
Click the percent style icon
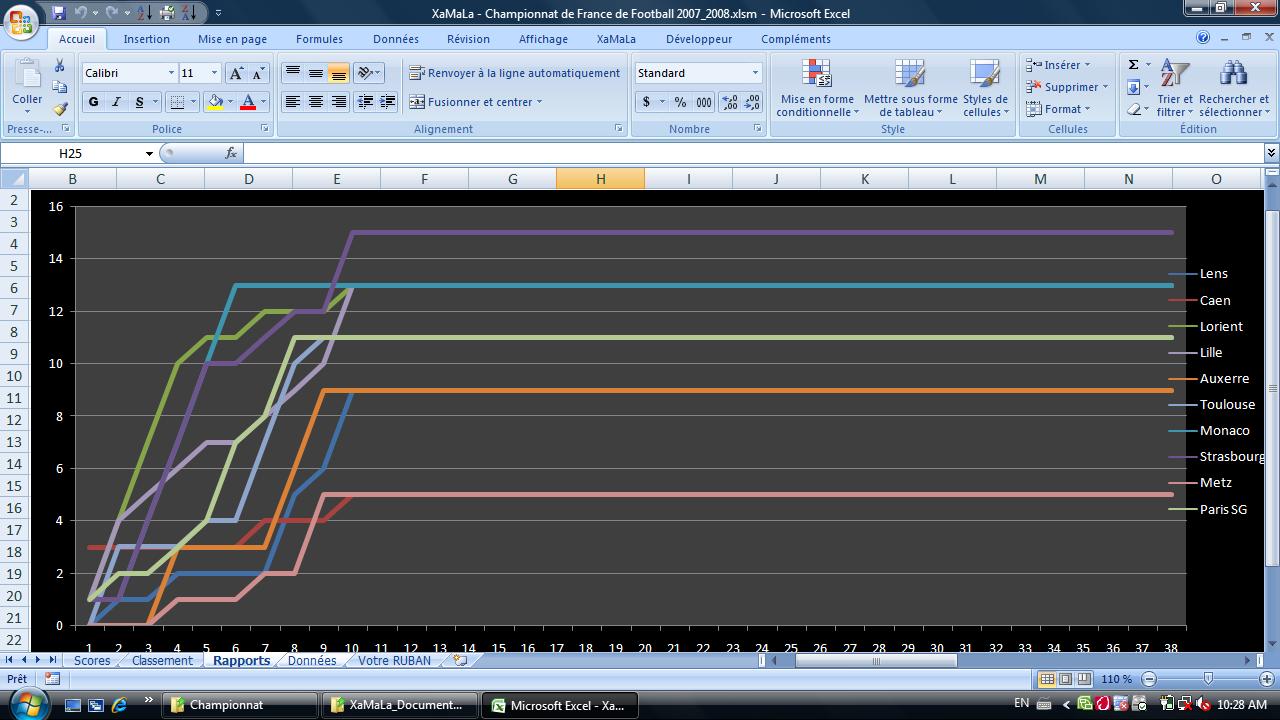(x=680, y=102)
